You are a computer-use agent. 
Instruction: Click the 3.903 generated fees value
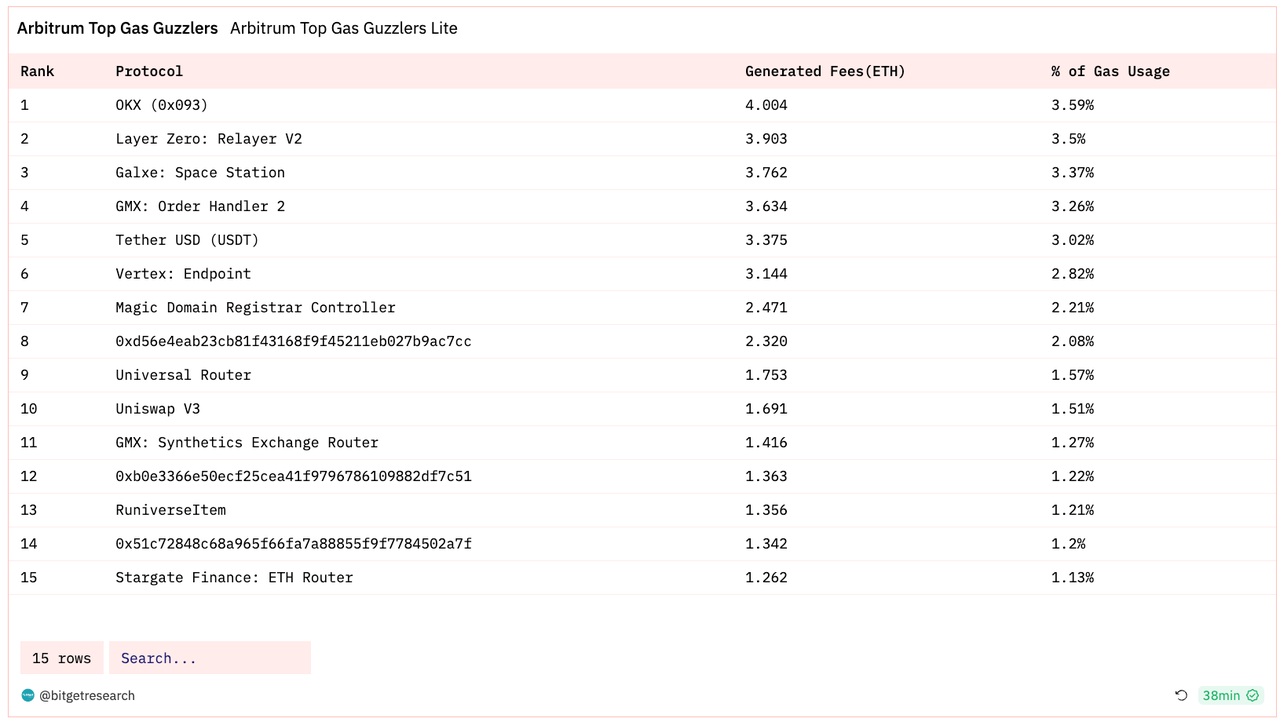766,139
